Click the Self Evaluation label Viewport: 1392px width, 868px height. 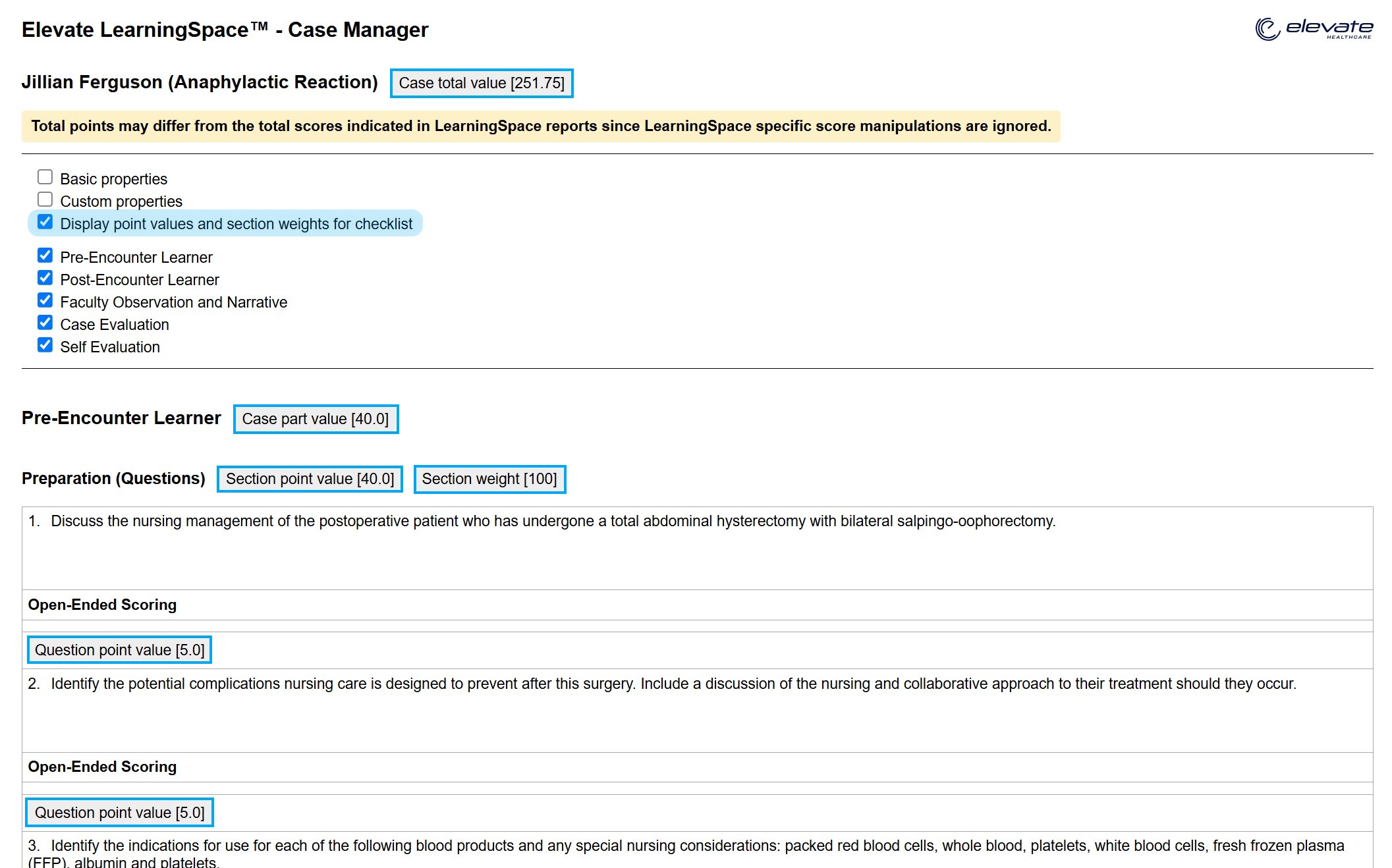[x=110, y=347]
